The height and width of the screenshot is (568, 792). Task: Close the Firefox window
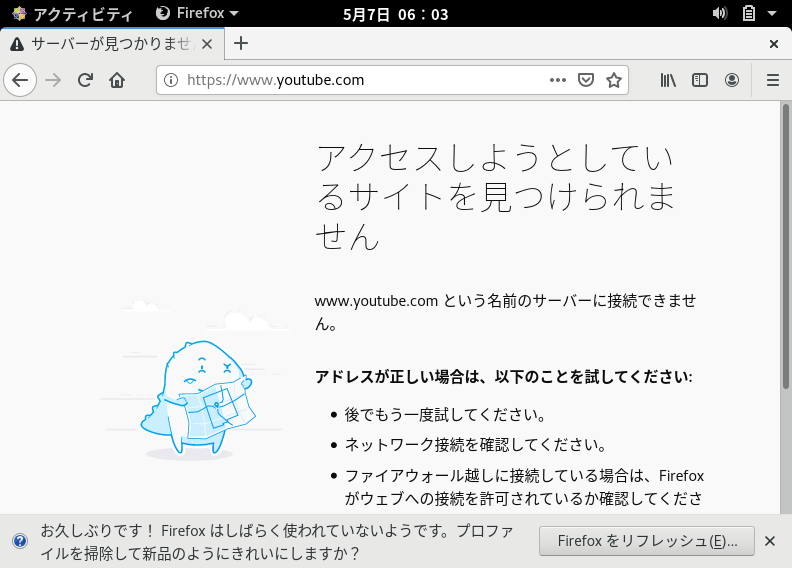773,44
